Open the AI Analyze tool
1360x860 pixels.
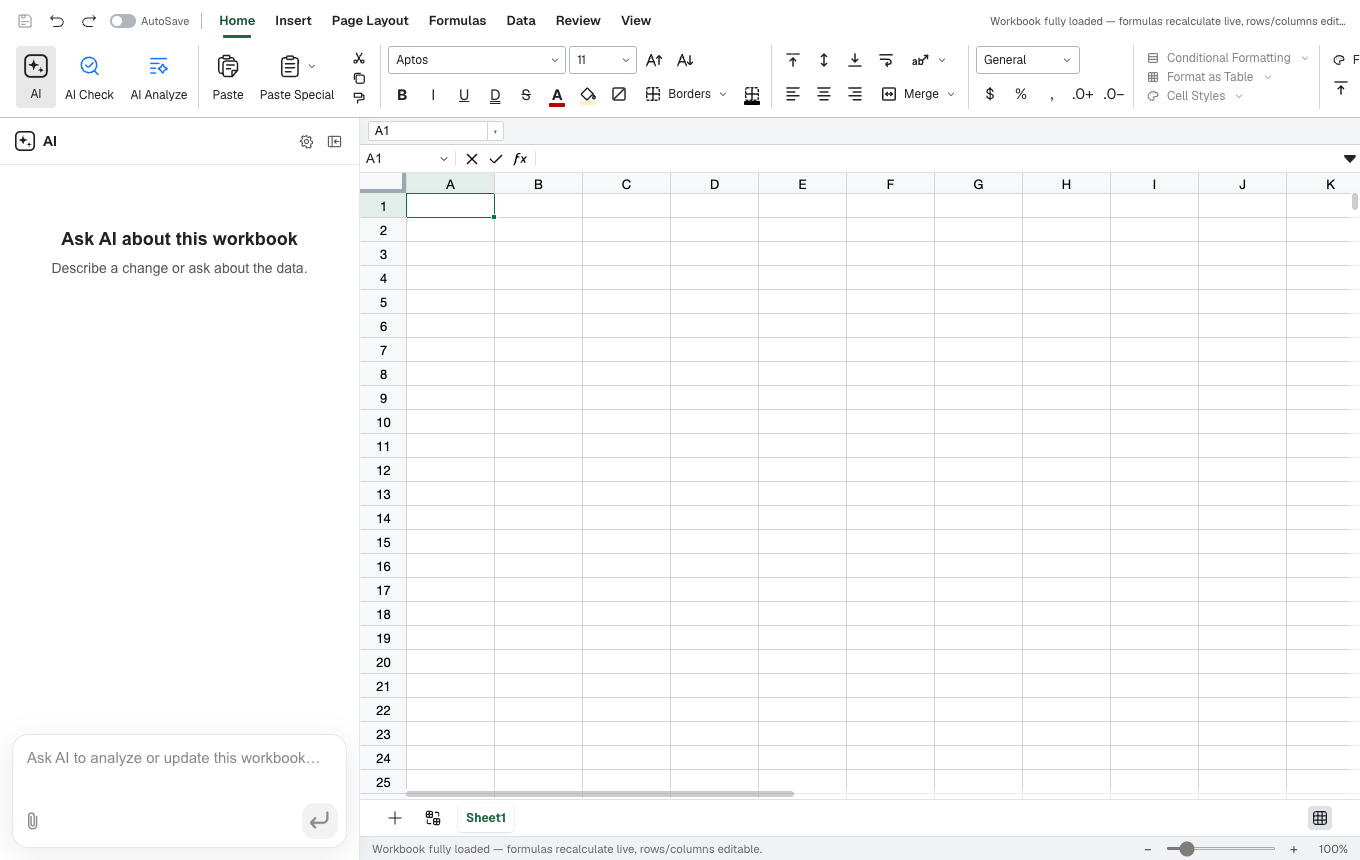coord(159,77)
